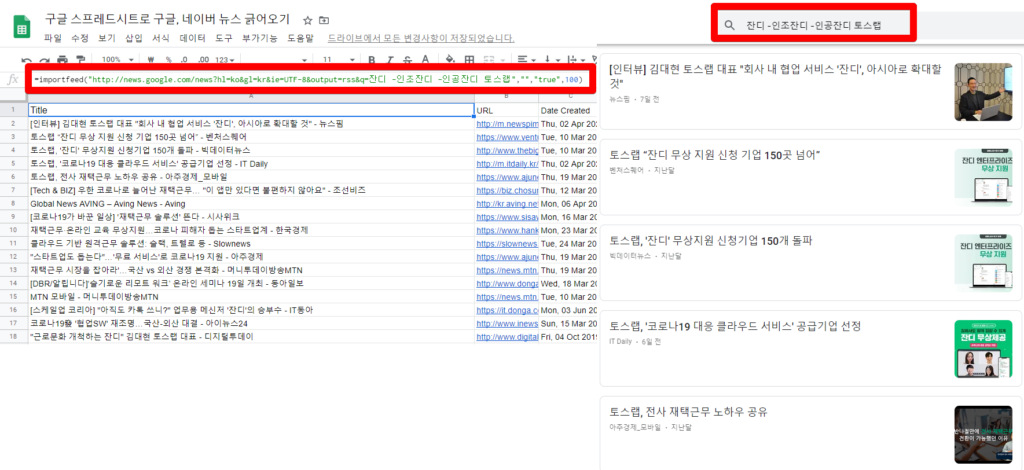This screenshot has width=1024, height=470.
Task: Click the thumbnail of the 빅데이터뉴스 article
Action: click(984, 264)
